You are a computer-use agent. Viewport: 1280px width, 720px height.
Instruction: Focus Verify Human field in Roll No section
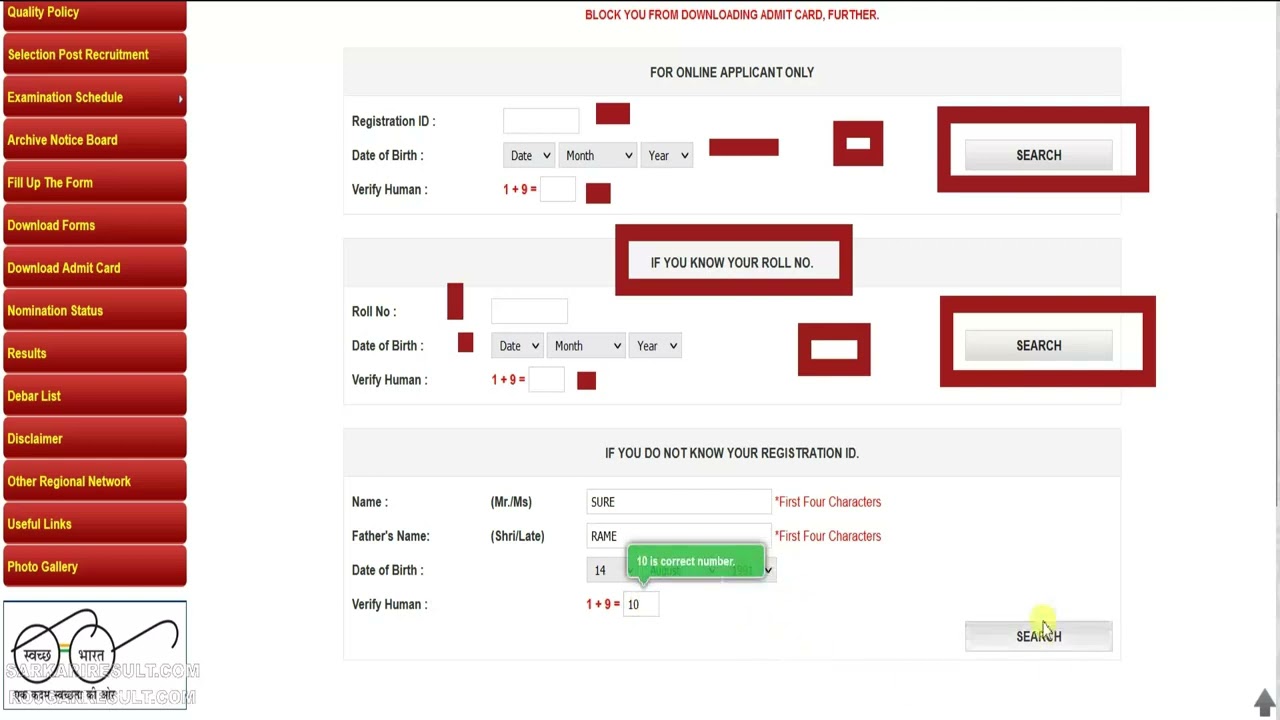tap(546, 380)
